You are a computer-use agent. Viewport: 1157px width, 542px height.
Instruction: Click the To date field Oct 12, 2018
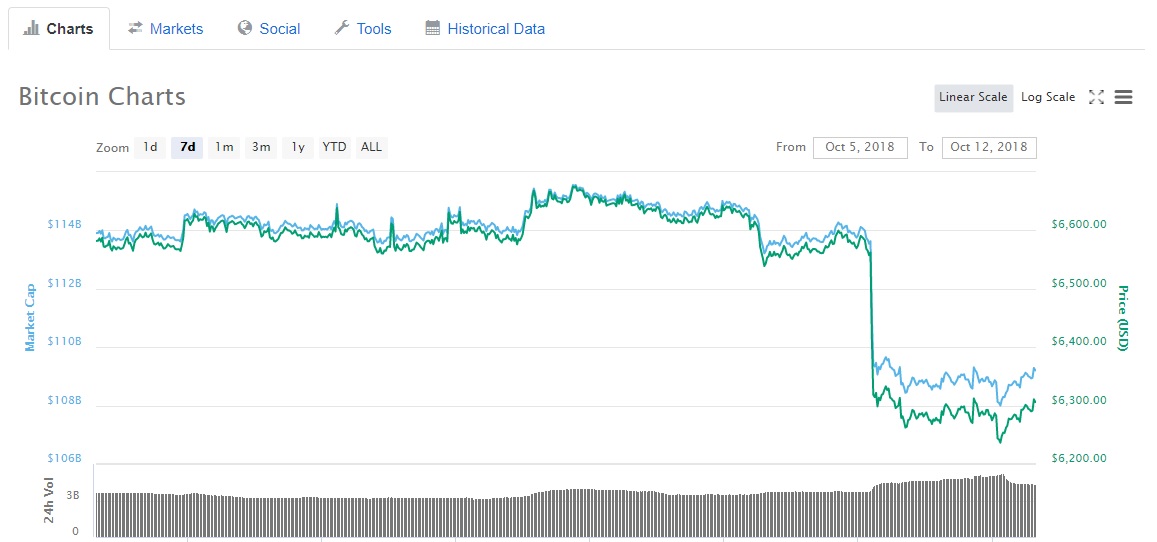pos(989,147)
